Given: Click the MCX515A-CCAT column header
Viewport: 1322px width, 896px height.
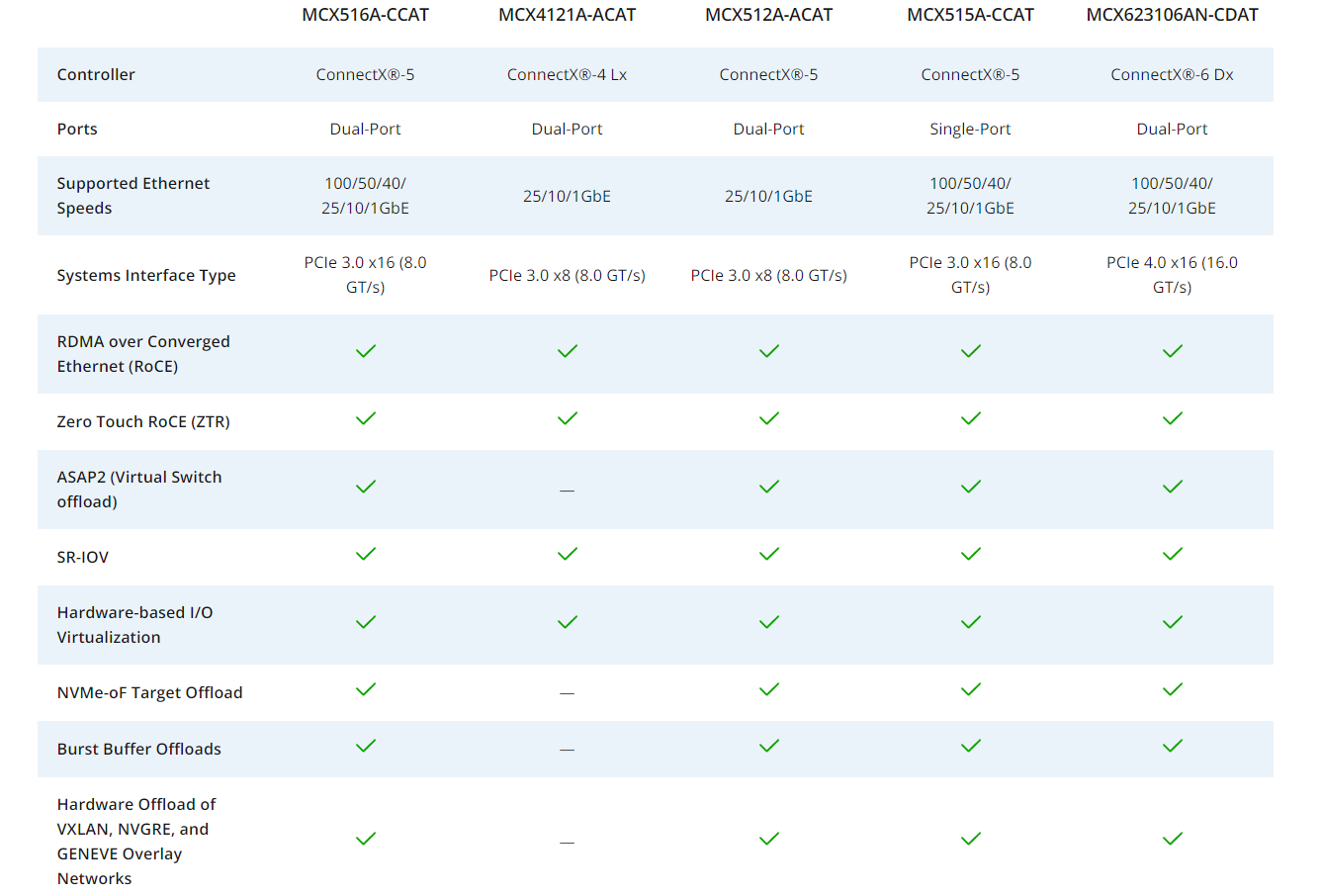Looking at the screenshot, I should point(970,15).
